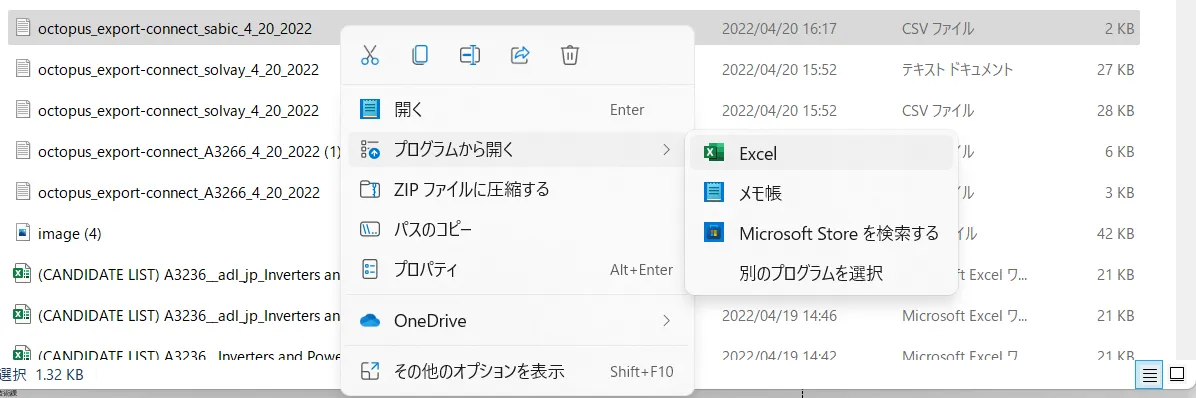Select file octopus_export-connect_A3266_4_20_2022 (1)
This screenshot has height=398, width=1196.
coord(190,152)
